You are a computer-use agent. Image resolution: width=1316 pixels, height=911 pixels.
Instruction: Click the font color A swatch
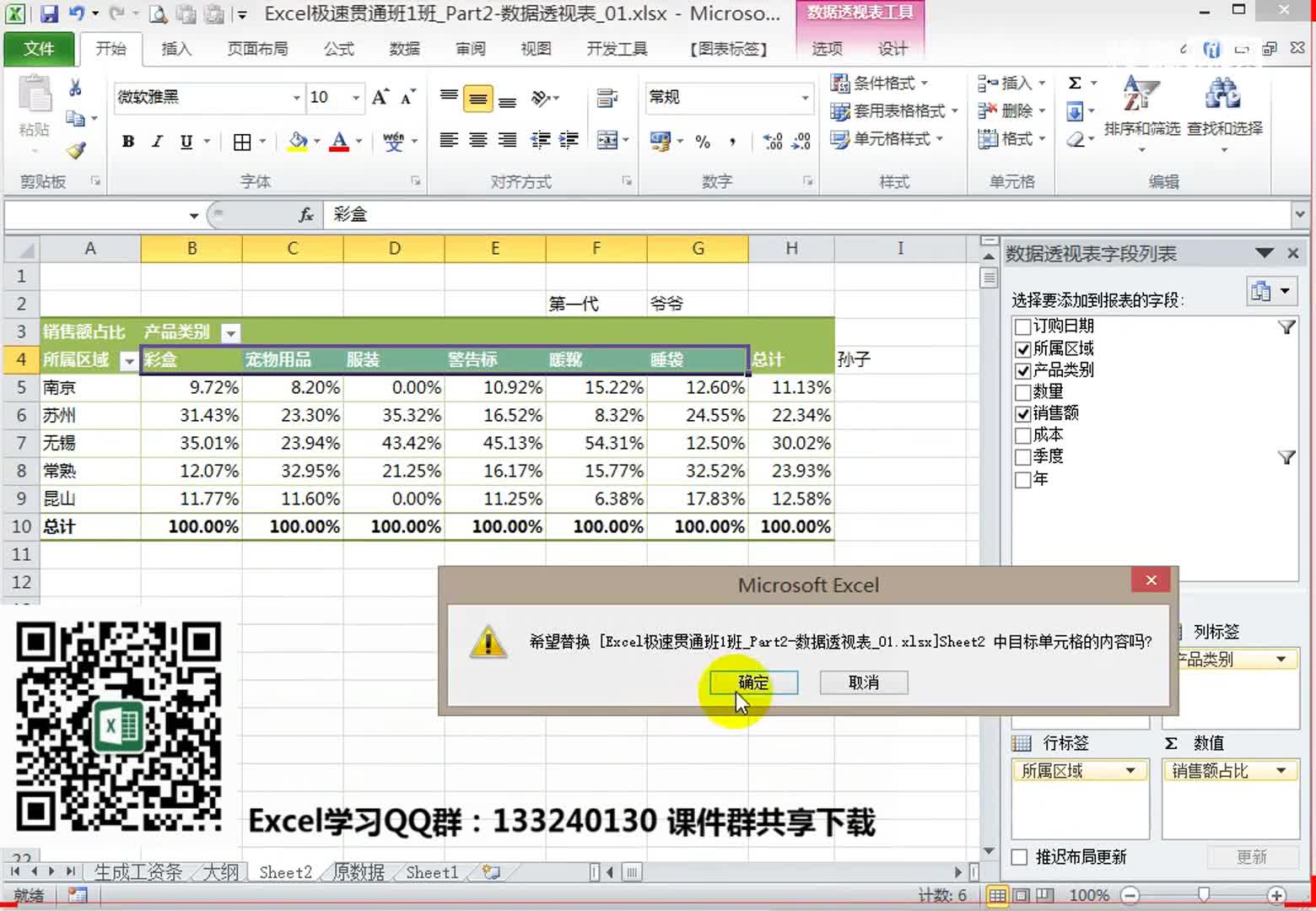pos(339,142)
